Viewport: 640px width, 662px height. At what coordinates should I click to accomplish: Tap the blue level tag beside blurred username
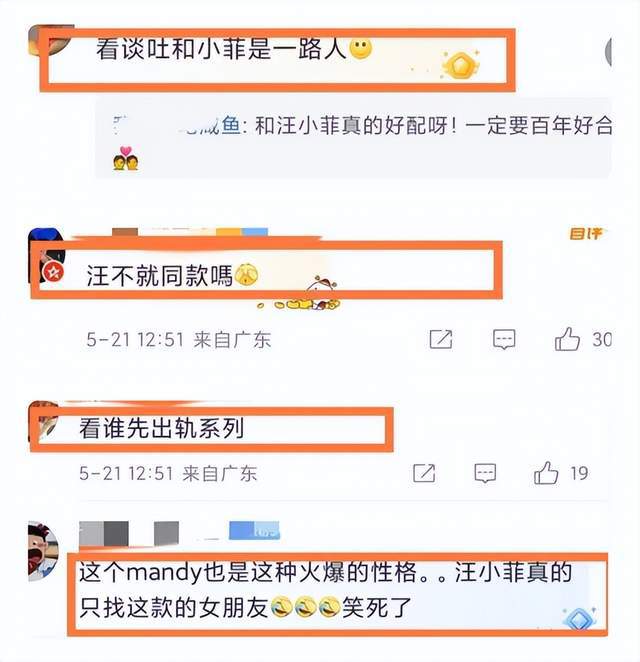255,531
